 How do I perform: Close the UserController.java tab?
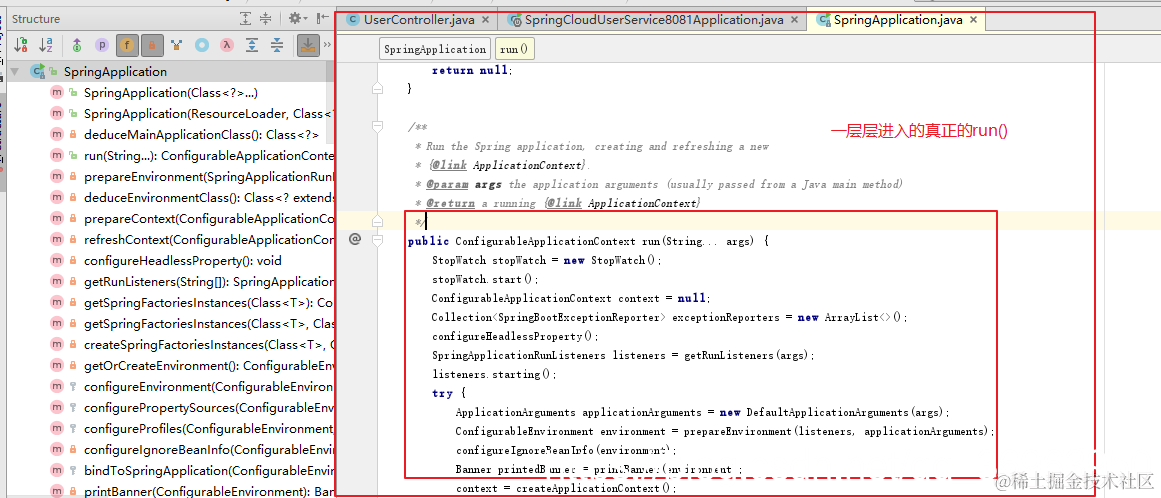[485, 21]
